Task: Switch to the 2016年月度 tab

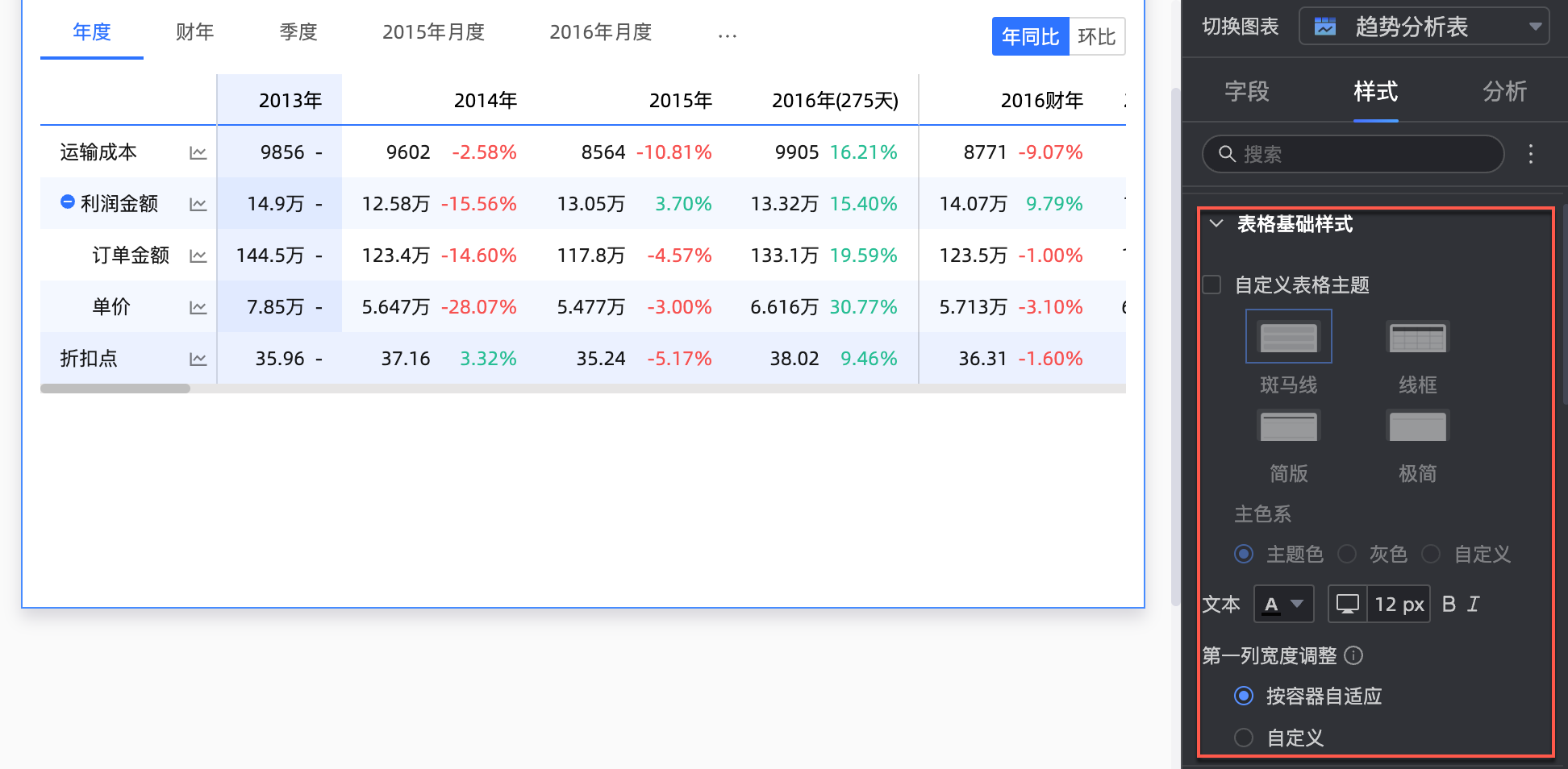Action: [601, 32]
